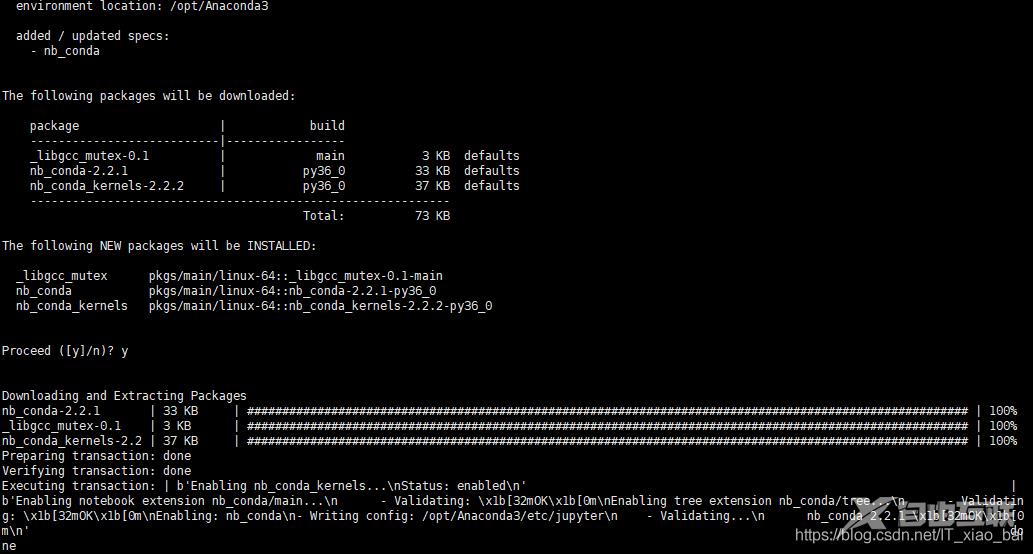Select '_libgcc_mutex-0.1' table row name

tap(89, 155)
